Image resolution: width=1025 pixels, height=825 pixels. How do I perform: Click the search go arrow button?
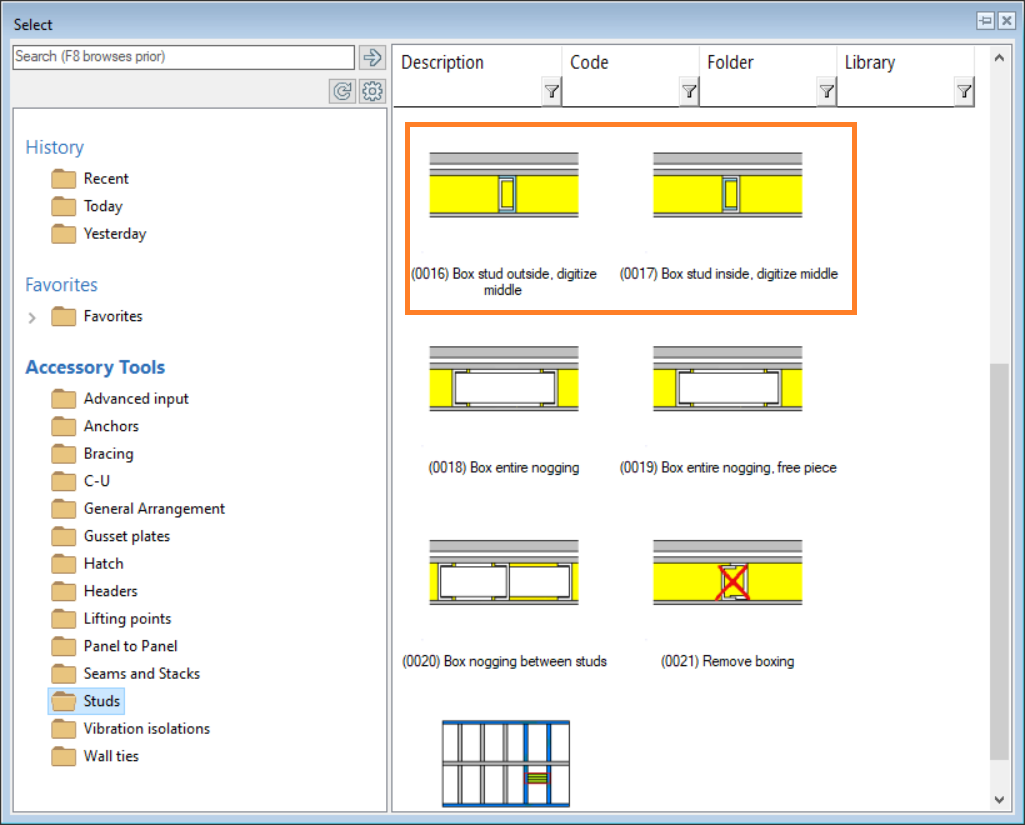[x=372, y=57]
